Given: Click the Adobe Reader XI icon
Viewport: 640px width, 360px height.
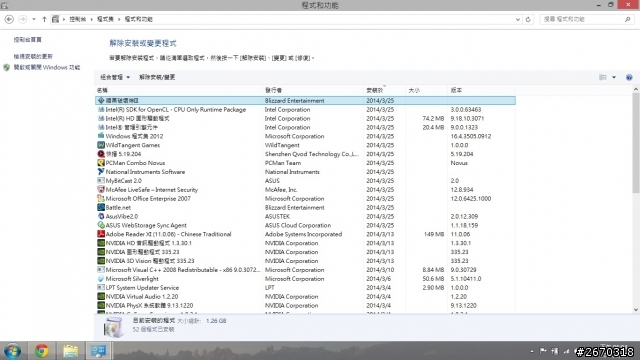Looking at the screenshot, I should point(101,234).
